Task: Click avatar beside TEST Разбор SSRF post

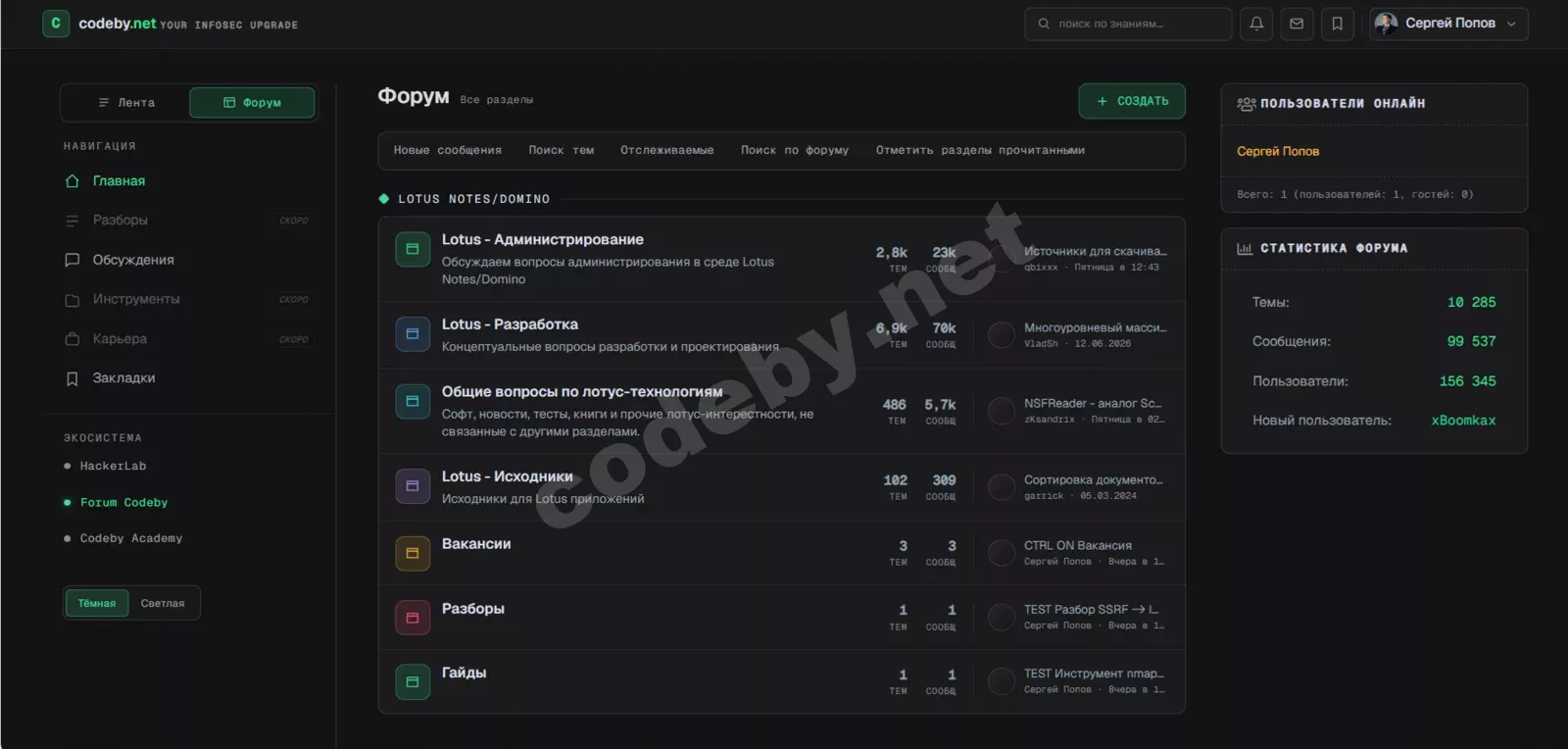Action: (1002, 617)
